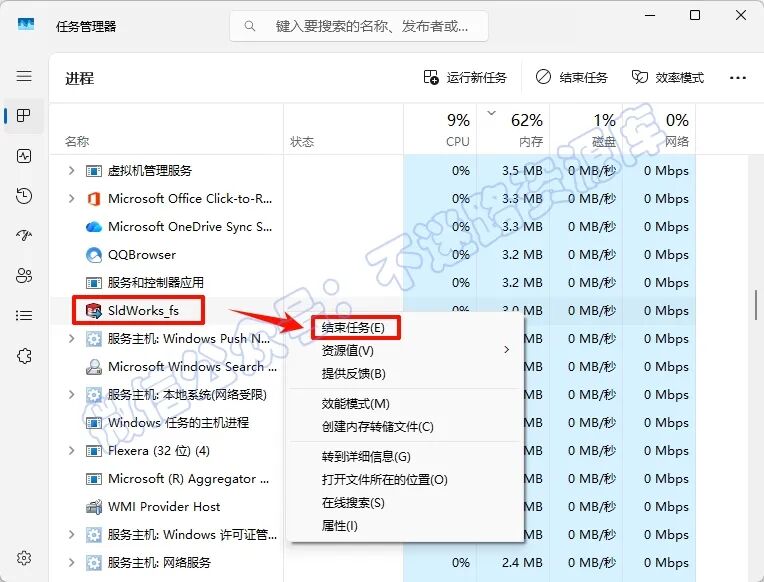Open the 资源值(V) submenu arrow

(x=507, y=349)
